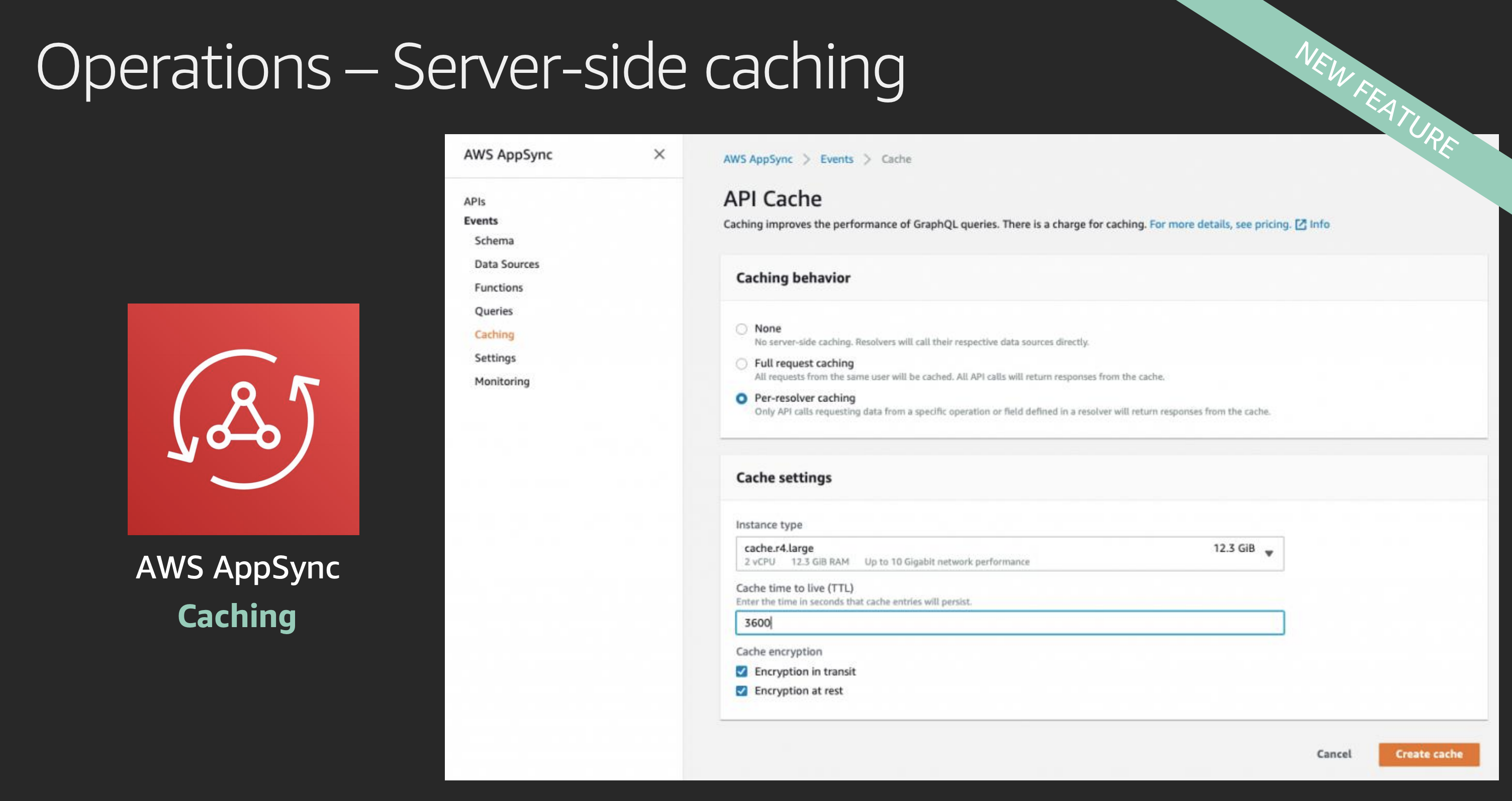Image resolution: width=1512 pixels, height=801 pixels.
Task: Click the Info link beside pricing
Action: [1319, 224]
